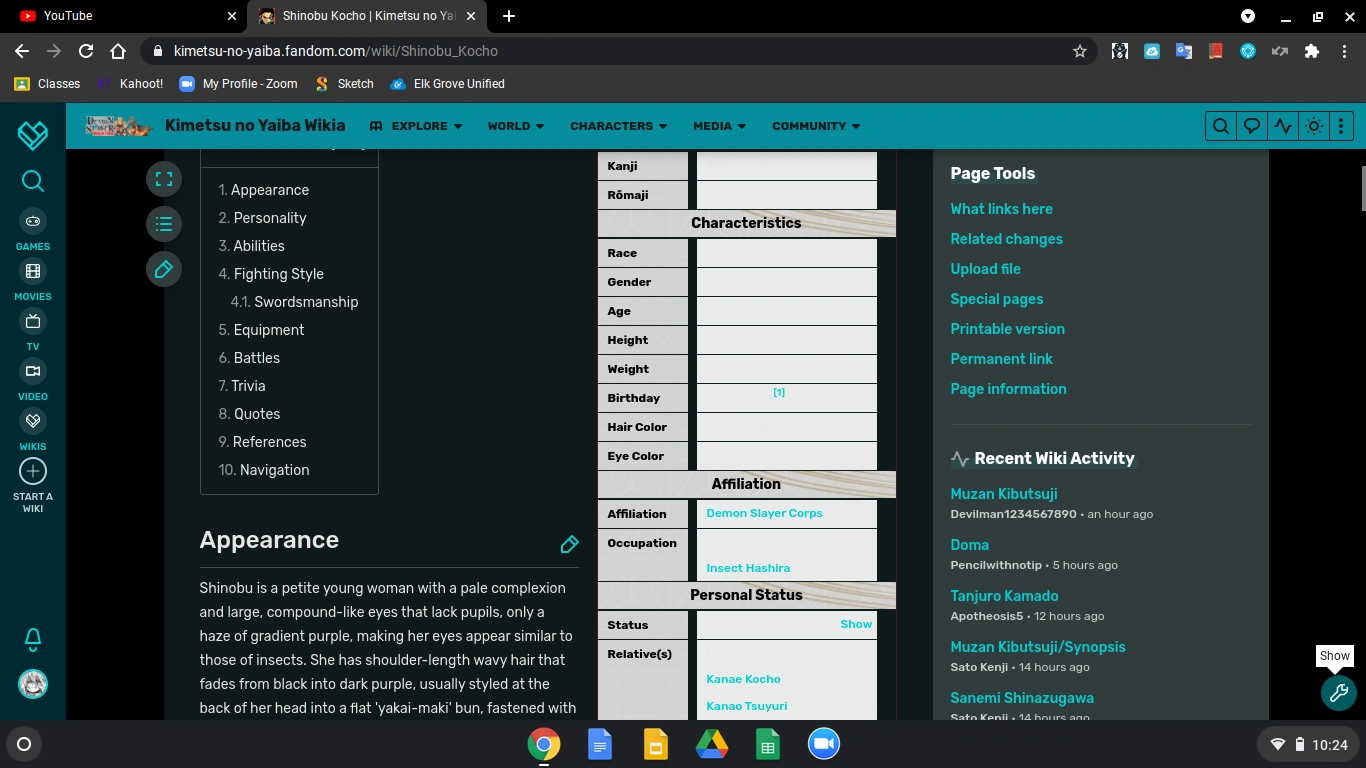1366x768 pixels.
Task: Click the floating edit pencil icon
Action: (164, 269)
